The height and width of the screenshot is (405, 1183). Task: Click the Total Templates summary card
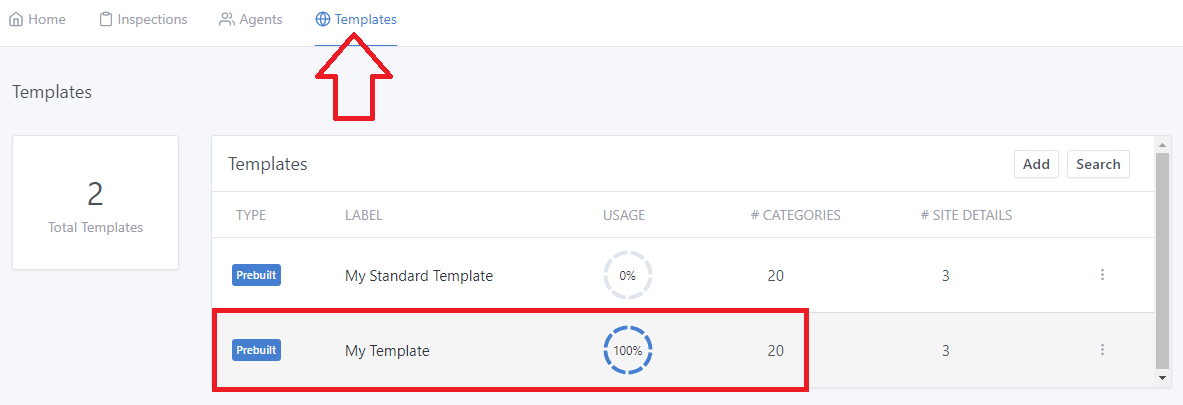[x=96, y=203]
